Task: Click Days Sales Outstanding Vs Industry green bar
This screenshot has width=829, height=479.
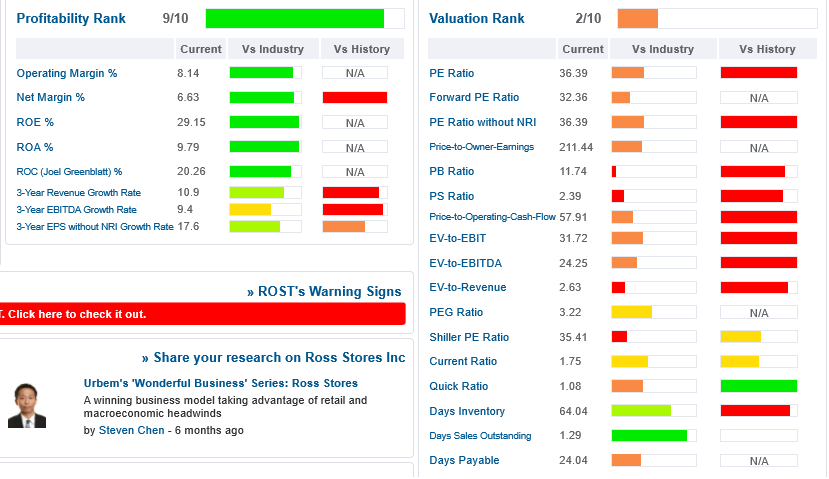Action: tap(649, 435)
